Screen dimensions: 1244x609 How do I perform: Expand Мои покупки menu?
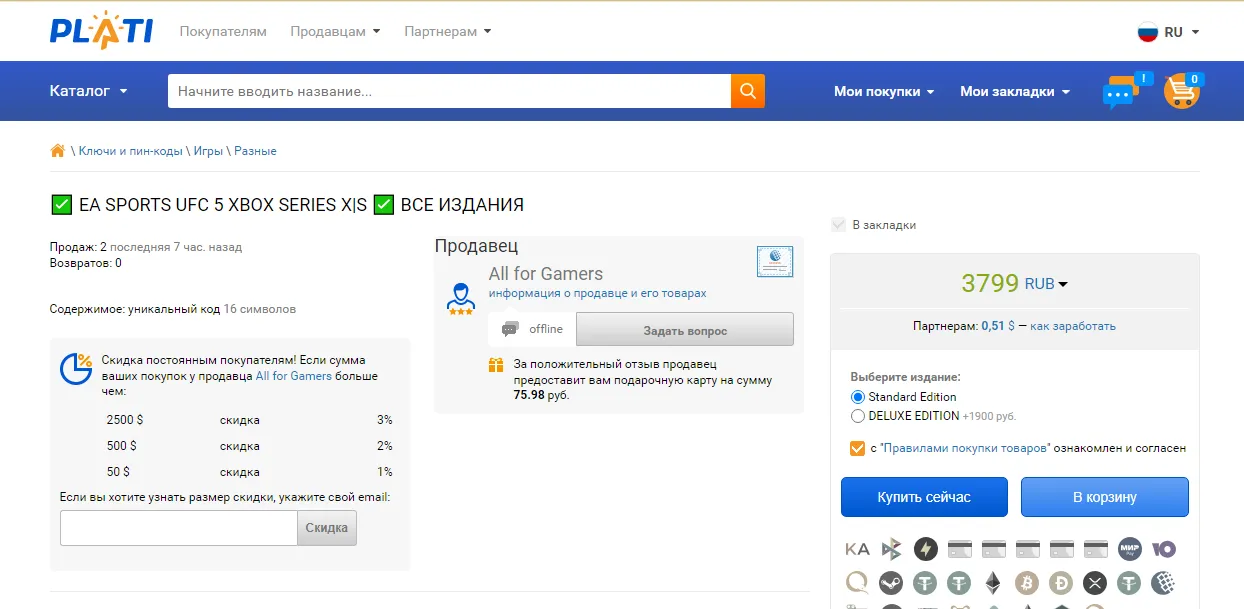(x=884, y=91)
